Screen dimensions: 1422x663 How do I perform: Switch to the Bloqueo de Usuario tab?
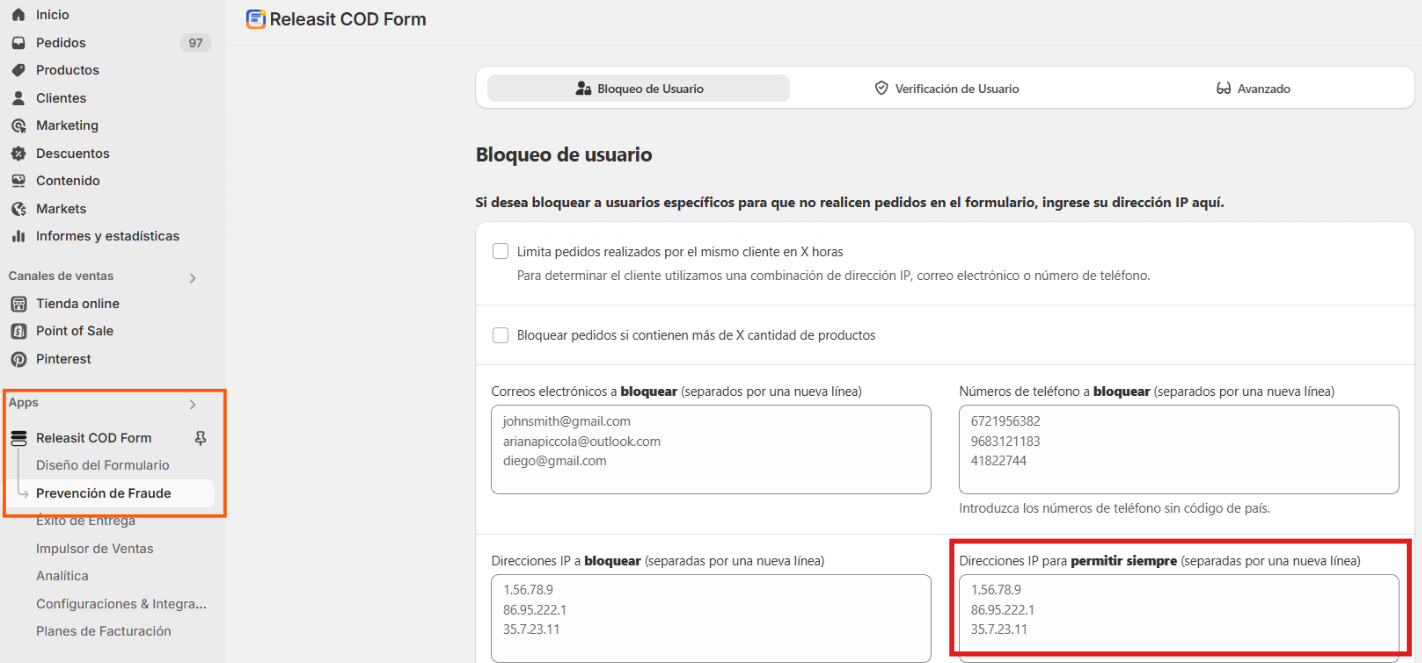(x=639, y=89)
